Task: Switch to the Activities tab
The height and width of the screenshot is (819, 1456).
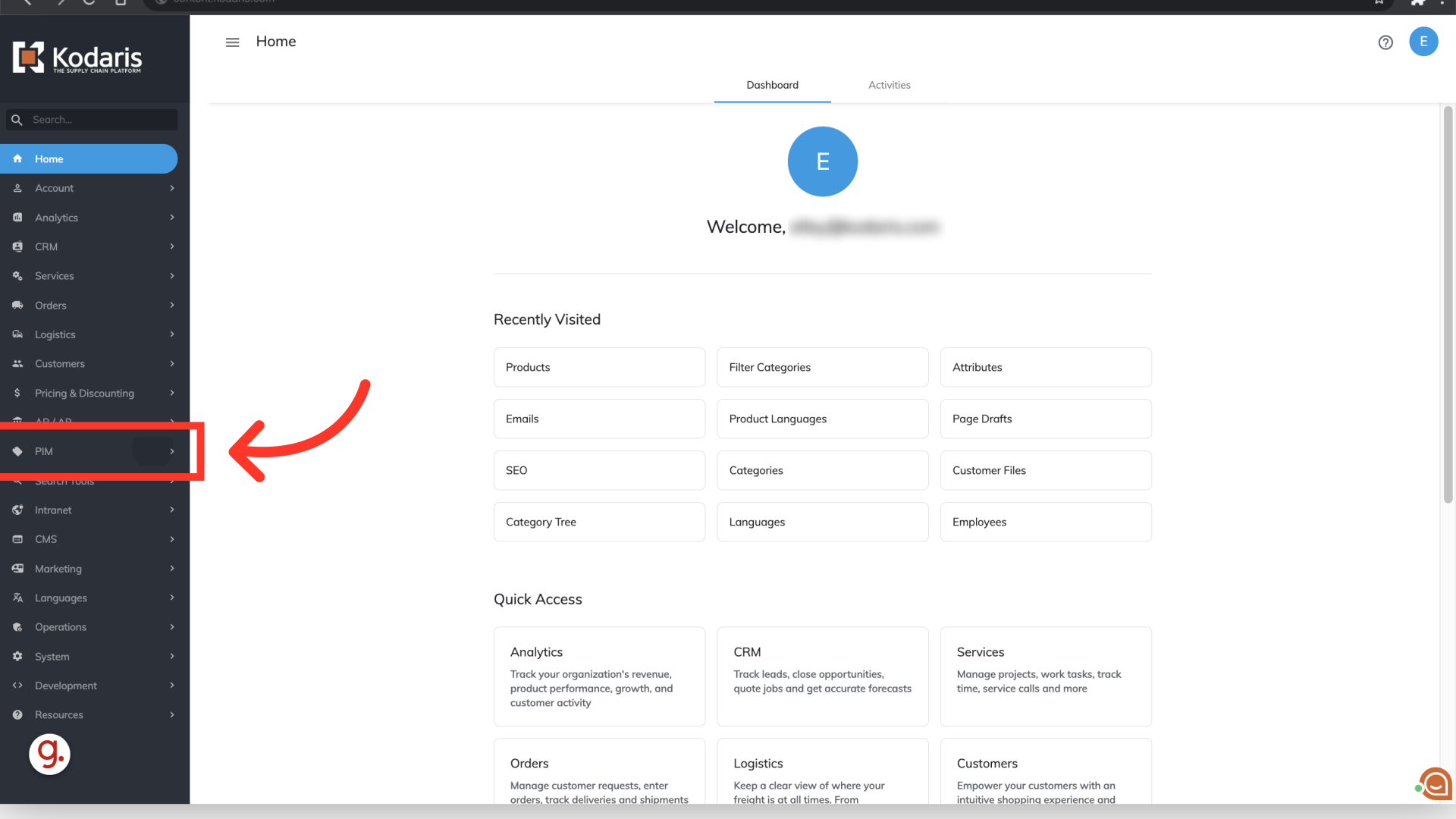Action: coord(889,85)
